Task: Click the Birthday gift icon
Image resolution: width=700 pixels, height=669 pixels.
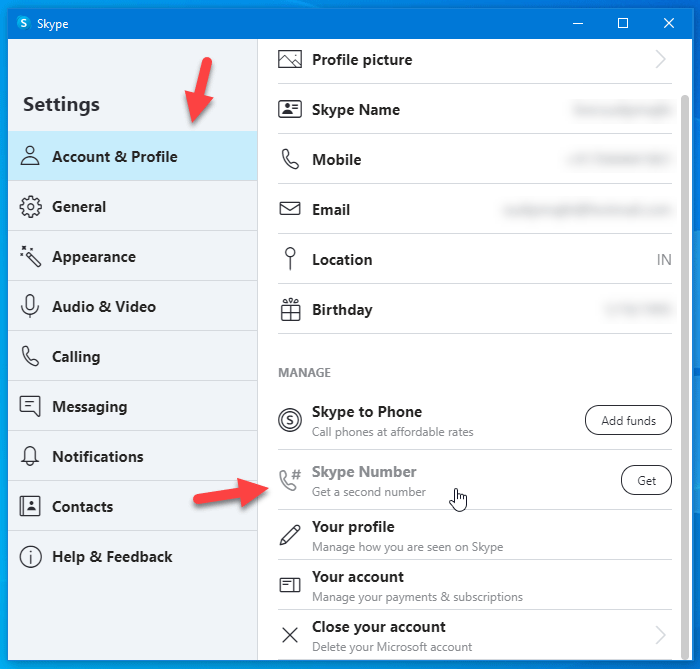Action: tap(290, 309)
